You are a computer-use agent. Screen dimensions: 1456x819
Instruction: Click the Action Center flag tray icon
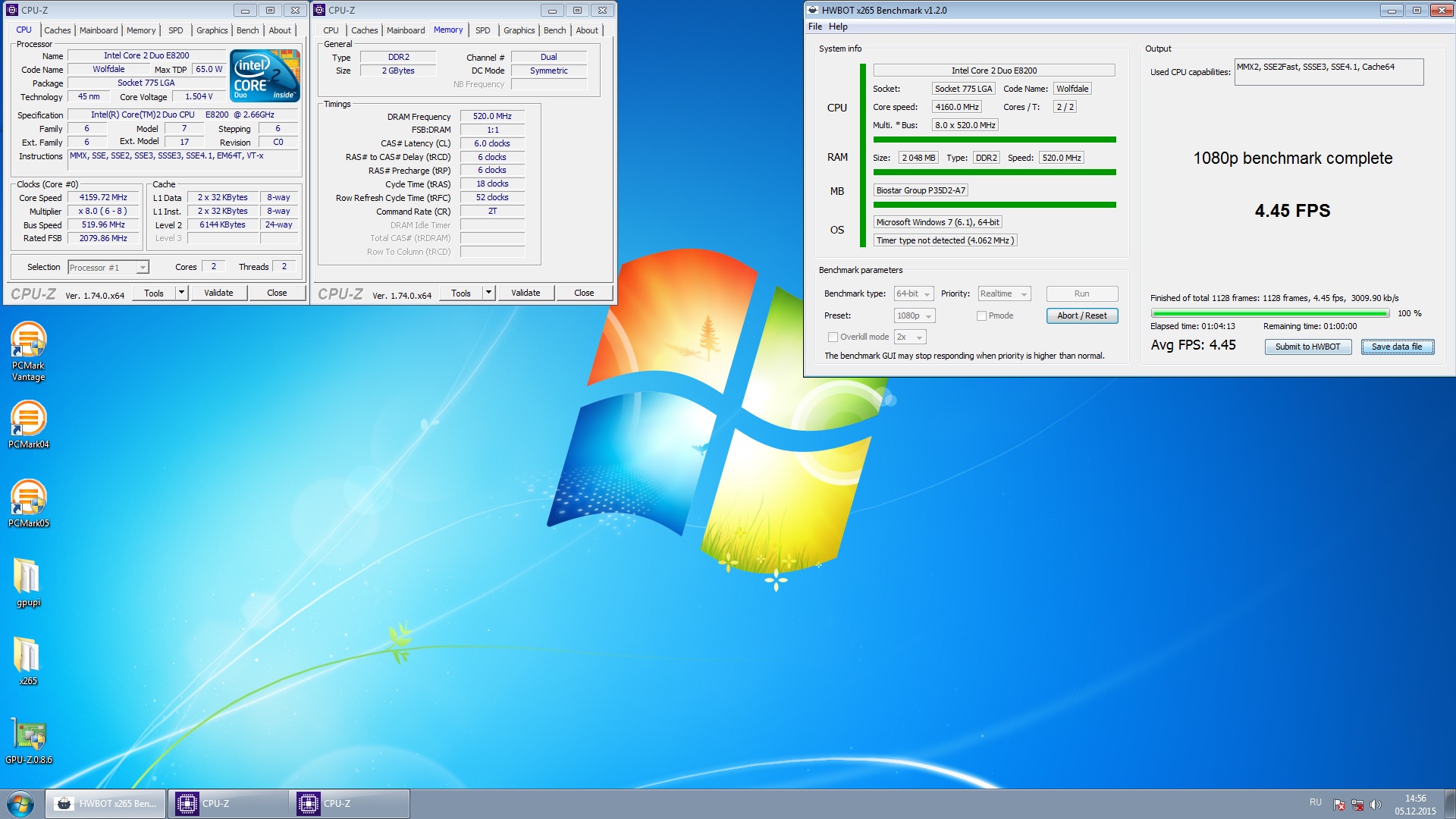coord(1339,804)
